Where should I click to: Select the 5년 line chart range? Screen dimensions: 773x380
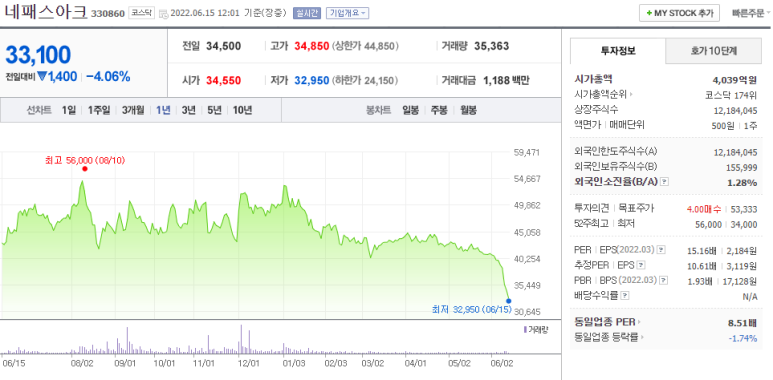[214, 110]
